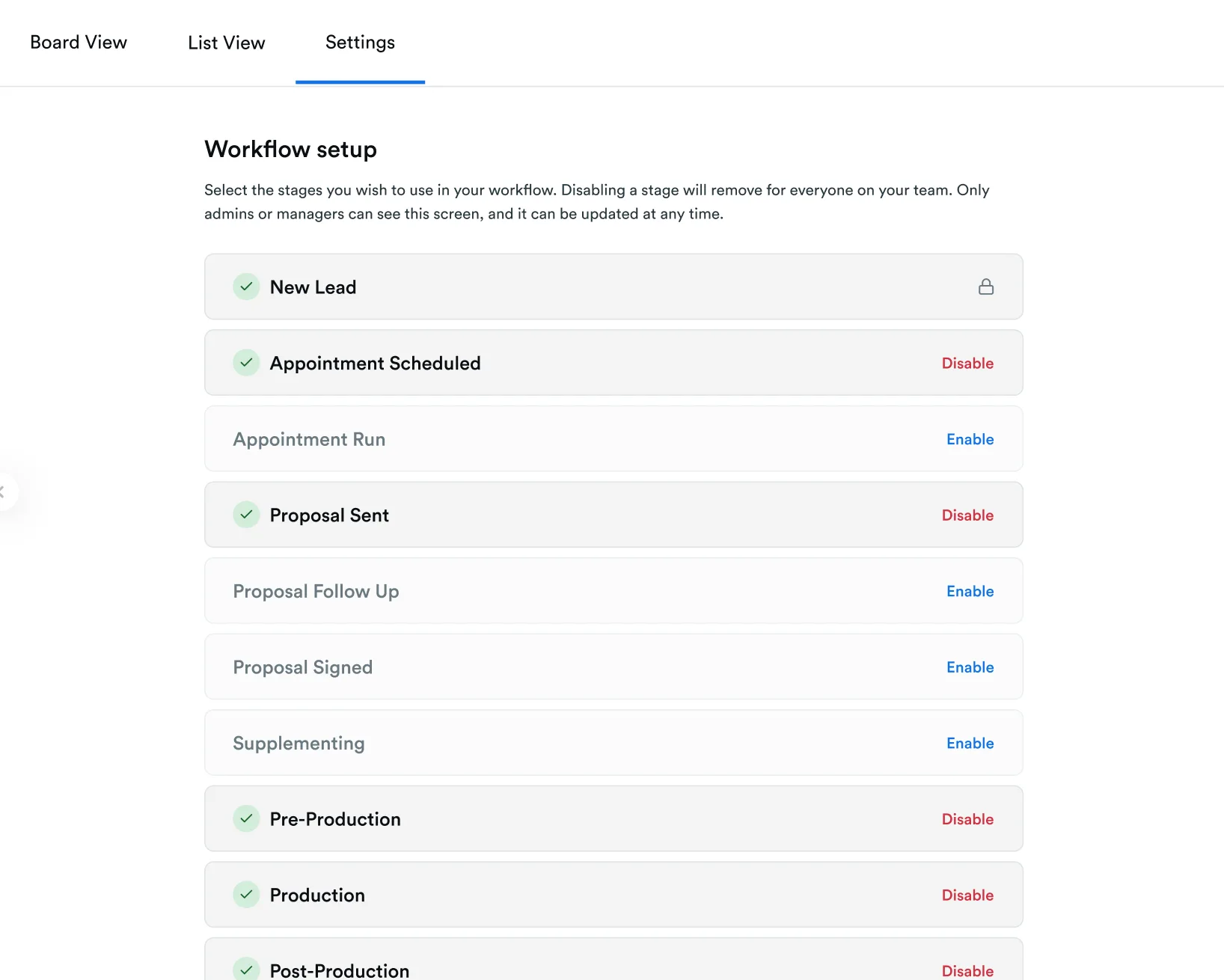Enable the Proposal Follow Up stage

(x=970, y=591)
